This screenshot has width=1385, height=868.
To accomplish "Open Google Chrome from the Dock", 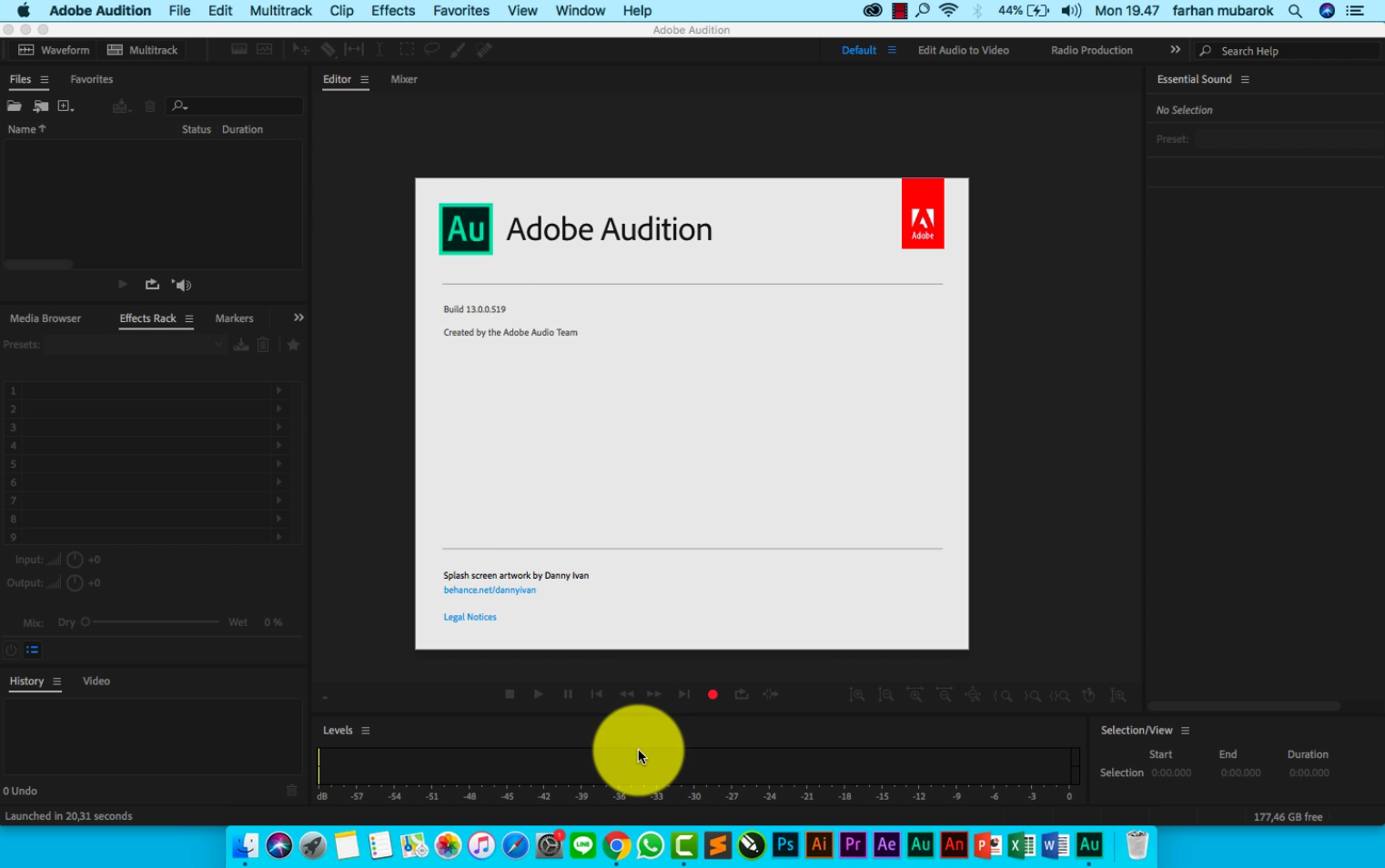I will 617,845.
